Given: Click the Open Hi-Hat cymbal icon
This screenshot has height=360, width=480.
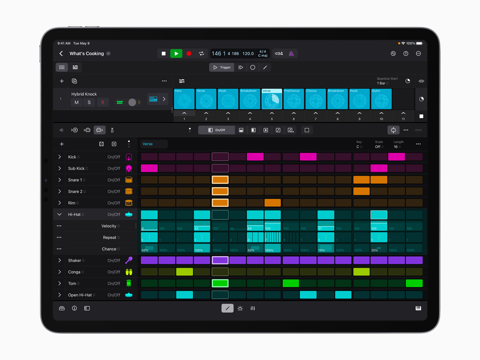Looking at the screenshot, I should (x=129, y=295).
